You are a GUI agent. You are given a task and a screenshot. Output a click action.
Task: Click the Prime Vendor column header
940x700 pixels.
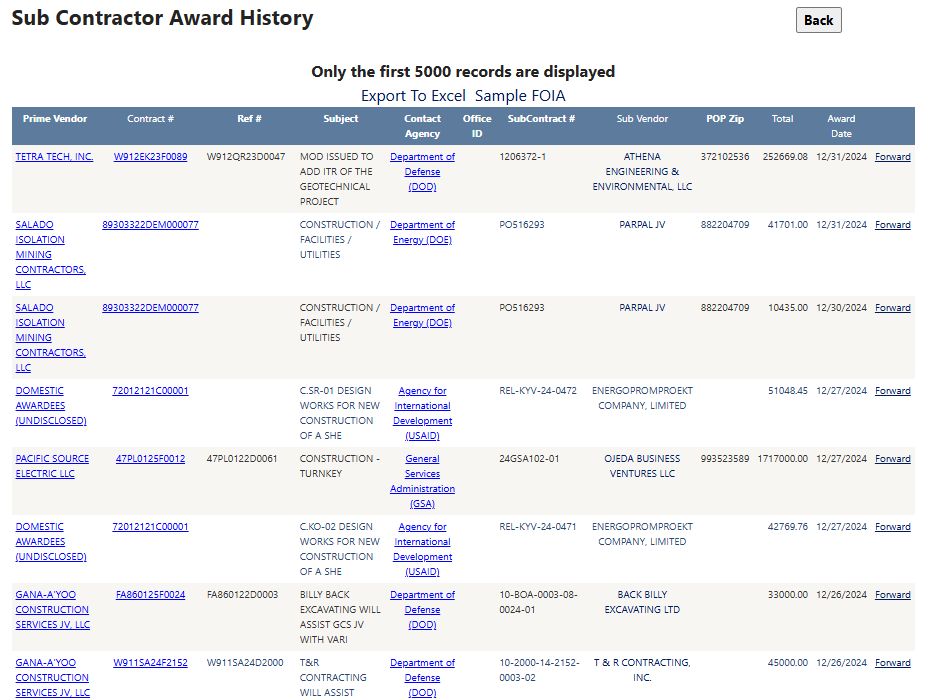[55, 119]
